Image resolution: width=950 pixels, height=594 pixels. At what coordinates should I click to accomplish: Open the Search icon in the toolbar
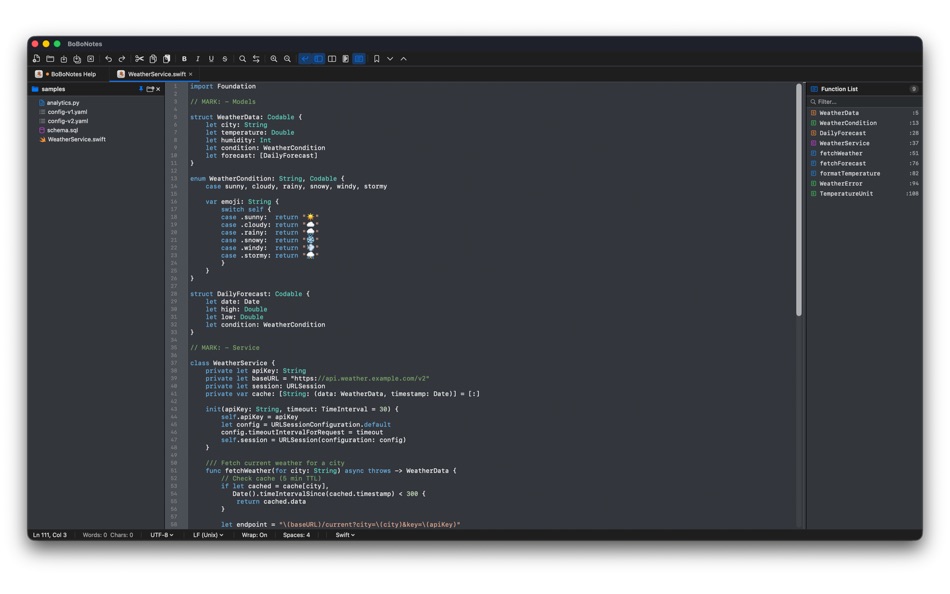tap(243, 59)
